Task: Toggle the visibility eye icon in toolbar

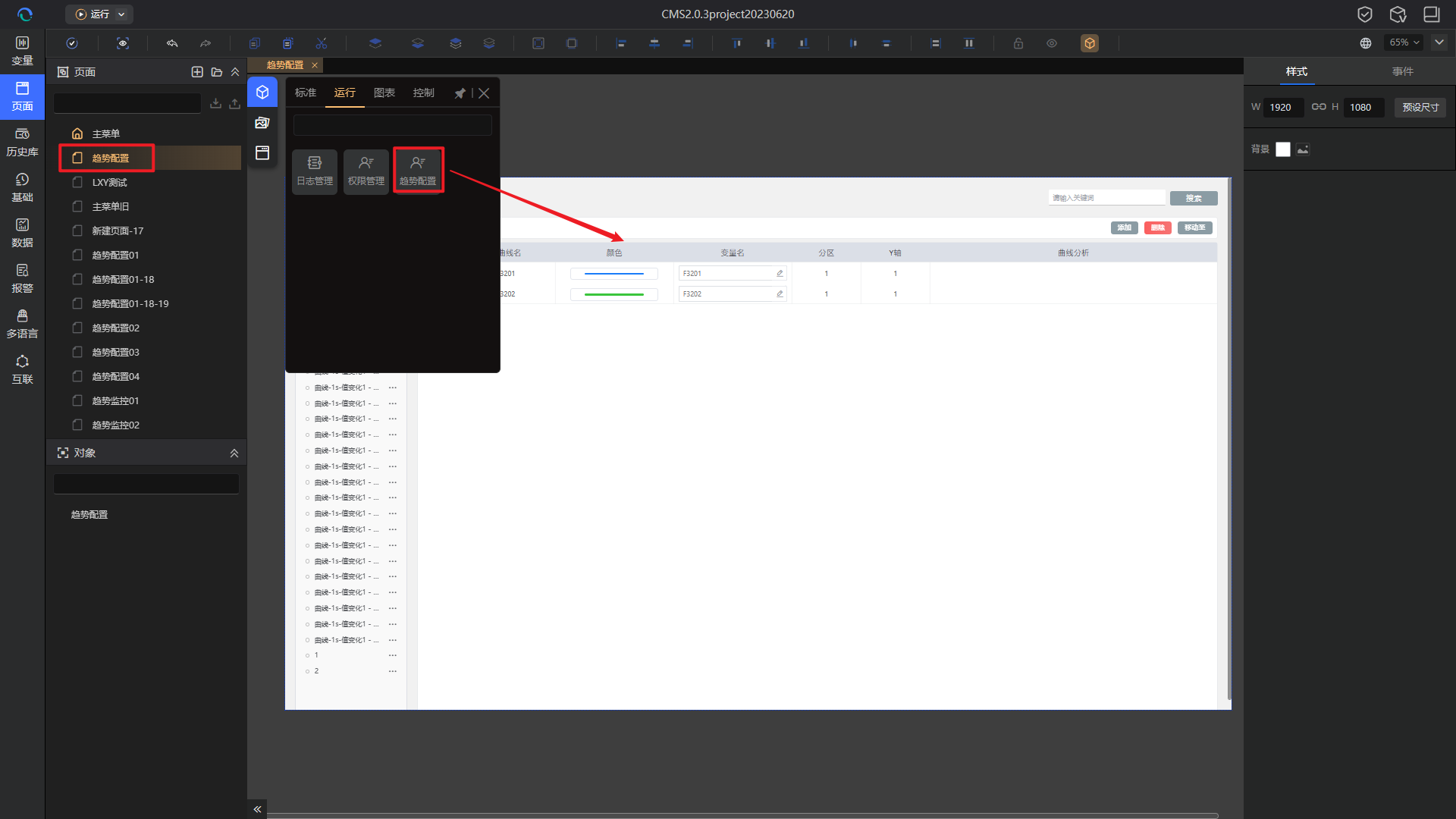Action: coord(1052,43)
